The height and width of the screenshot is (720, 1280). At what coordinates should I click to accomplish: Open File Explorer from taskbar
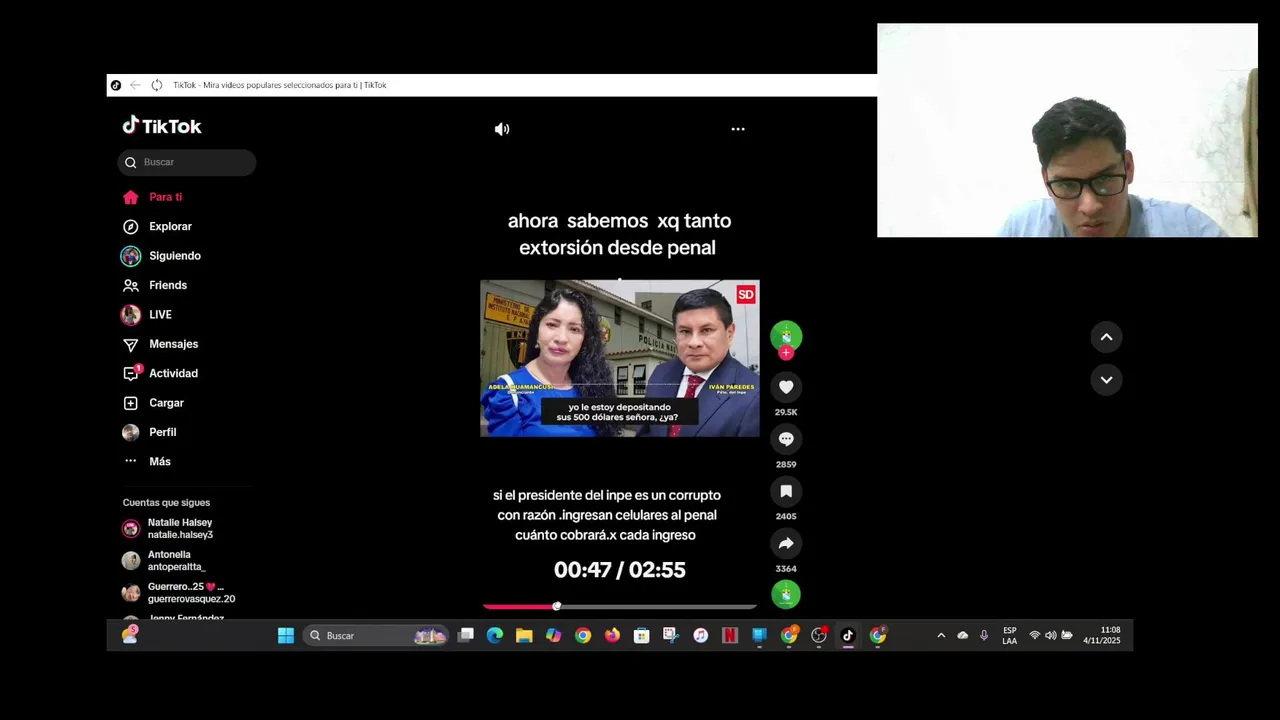524,635
